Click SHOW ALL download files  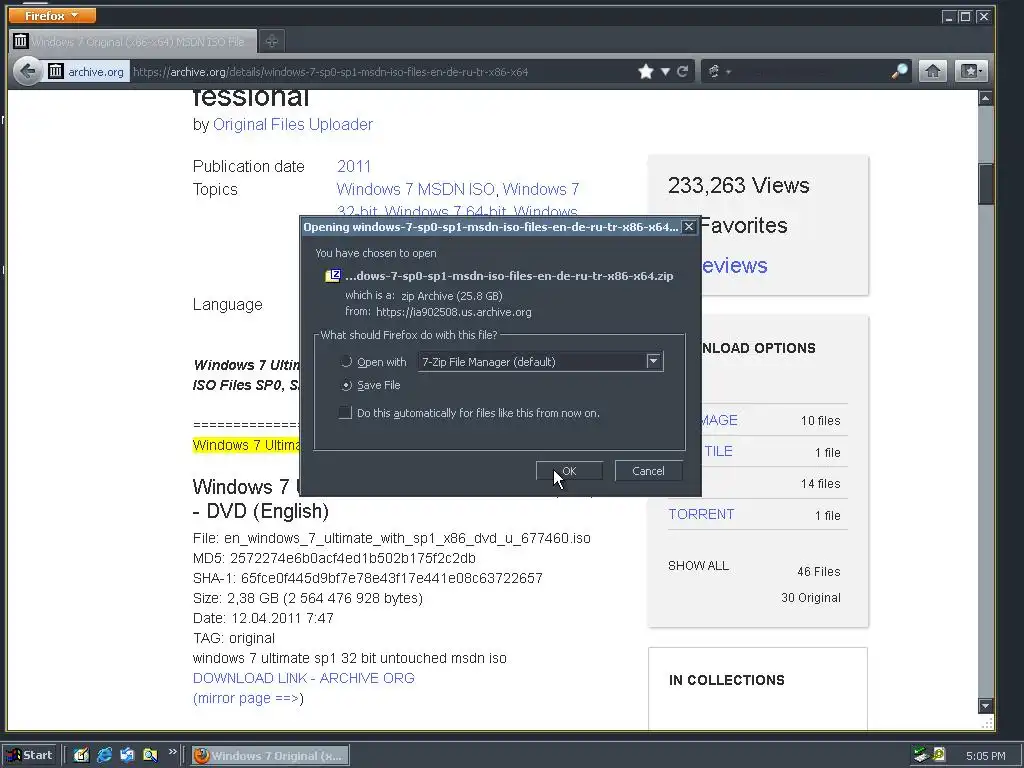click(698, 566)
